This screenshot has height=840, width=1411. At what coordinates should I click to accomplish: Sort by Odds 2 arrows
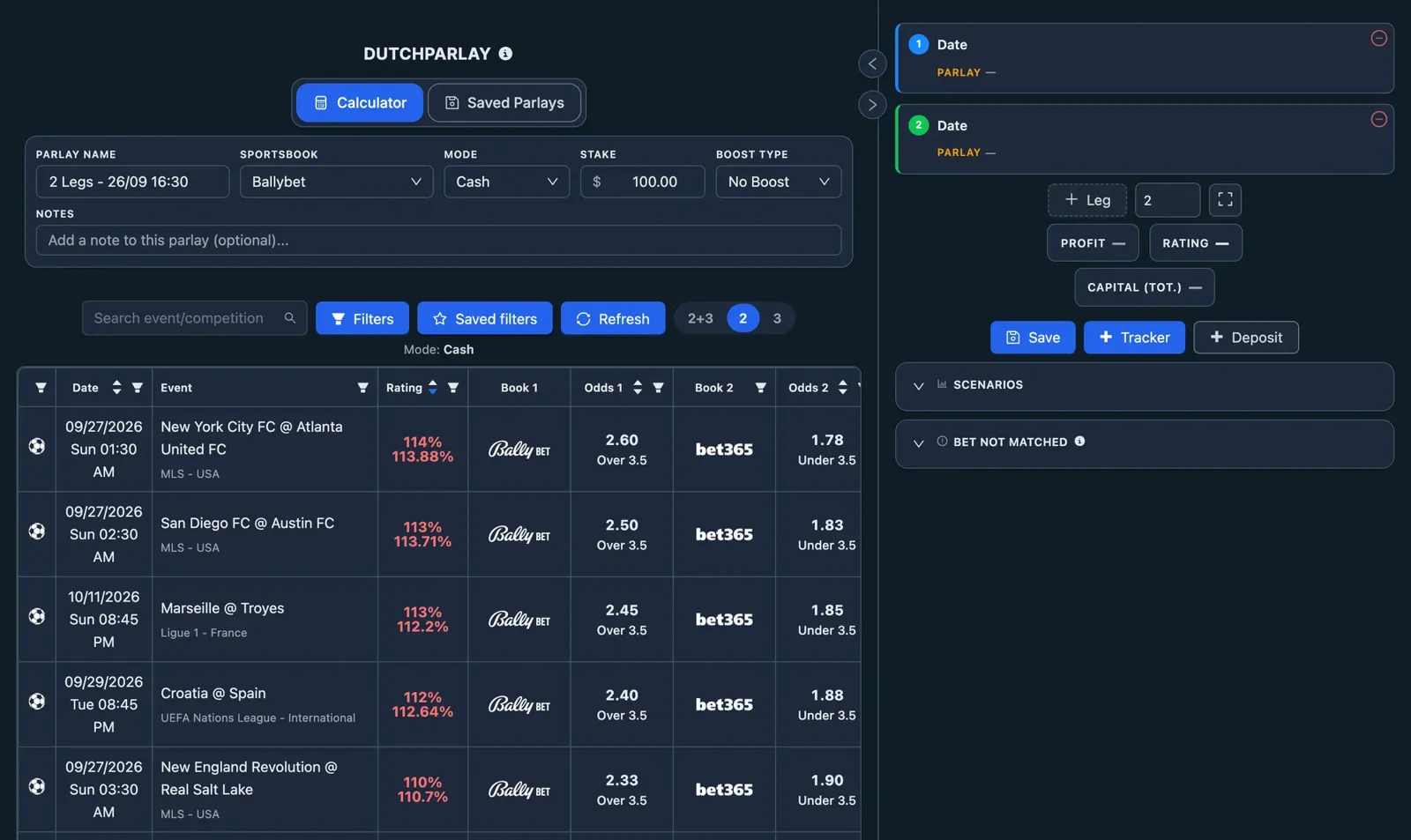click(x=843, y=388)
